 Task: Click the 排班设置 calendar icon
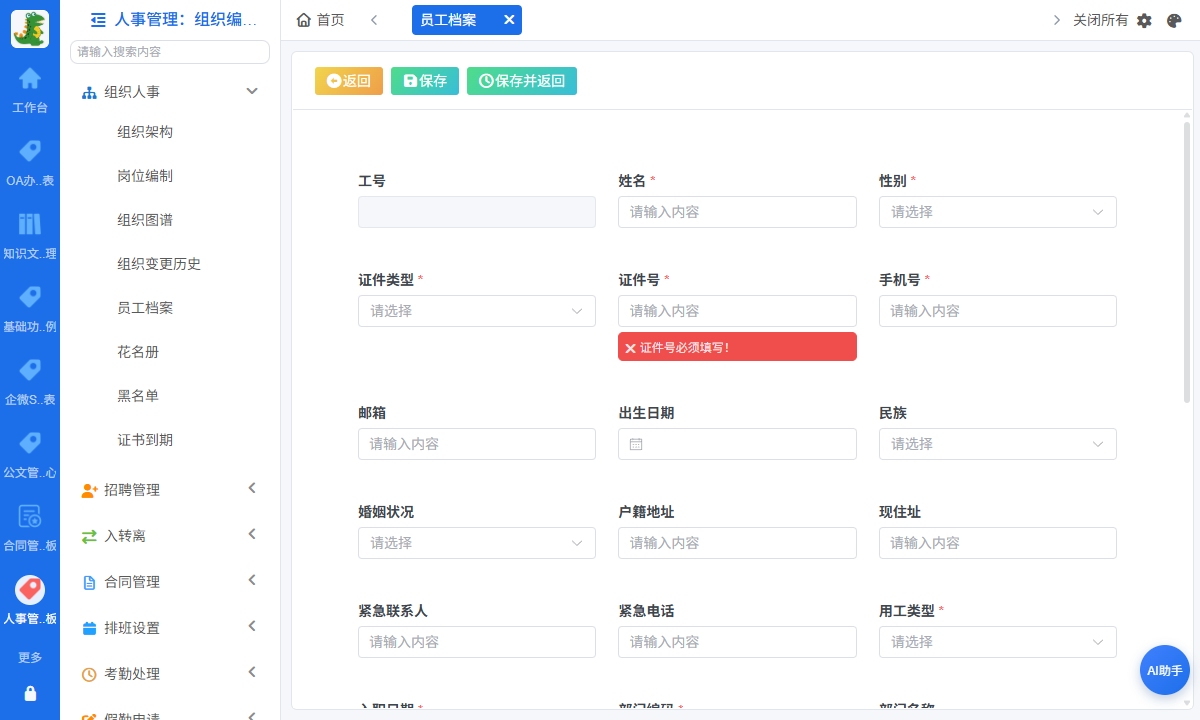point(89,628)
